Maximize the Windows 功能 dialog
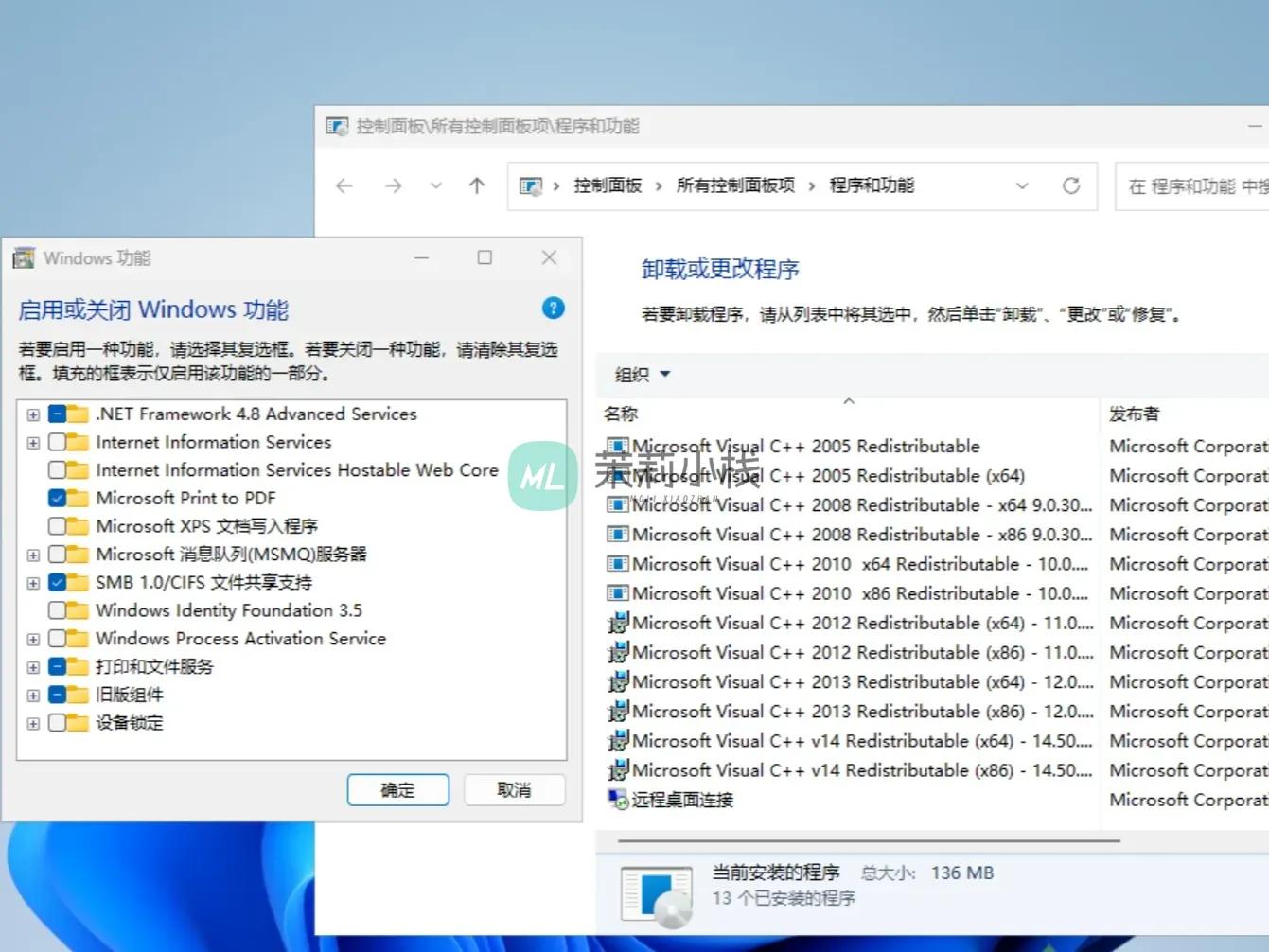The width and height of the screenshot is (1269, 952). coord(485,257)
